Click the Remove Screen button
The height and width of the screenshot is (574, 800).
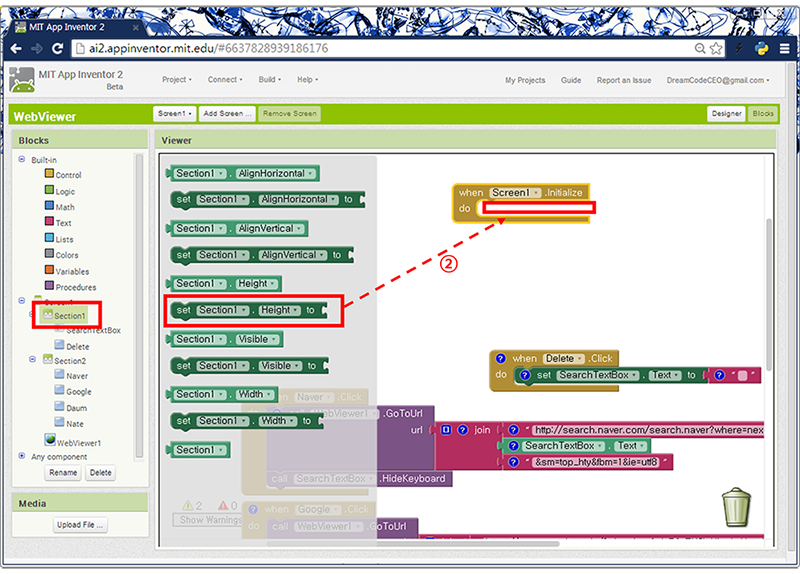[x=290, y=113]
